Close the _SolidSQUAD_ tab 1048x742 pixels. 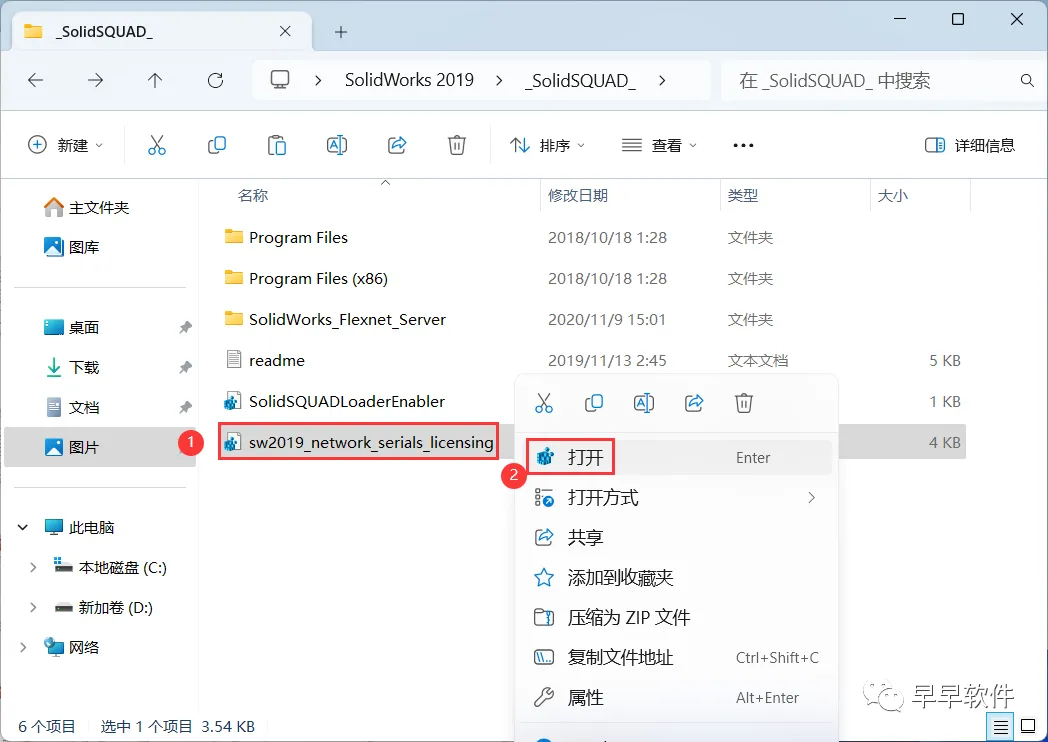(x=285, y=31)
